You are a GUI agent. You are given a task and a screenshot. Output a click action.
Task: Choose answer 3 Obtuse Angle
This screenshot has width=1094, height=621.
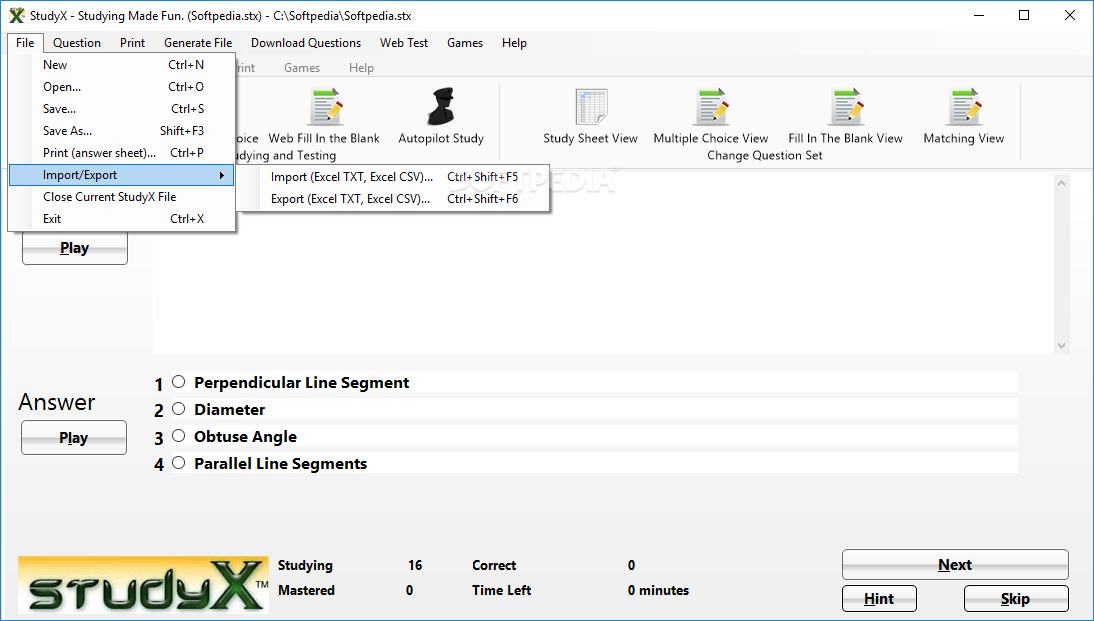pos(179,436)
